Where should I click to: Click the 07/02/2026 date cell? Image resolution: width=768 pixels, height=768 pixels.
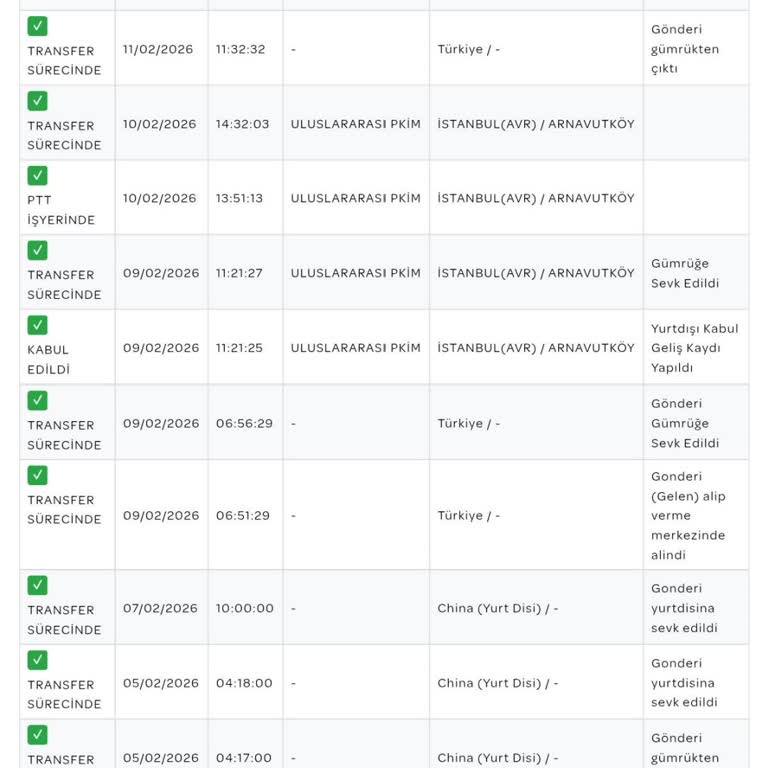click(160, 608)
